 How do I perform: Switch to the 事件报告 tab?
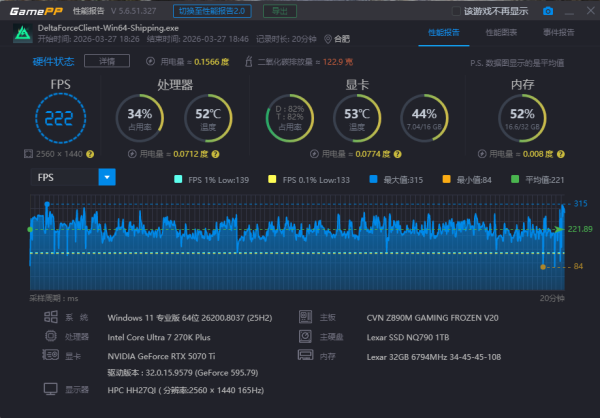559,33
